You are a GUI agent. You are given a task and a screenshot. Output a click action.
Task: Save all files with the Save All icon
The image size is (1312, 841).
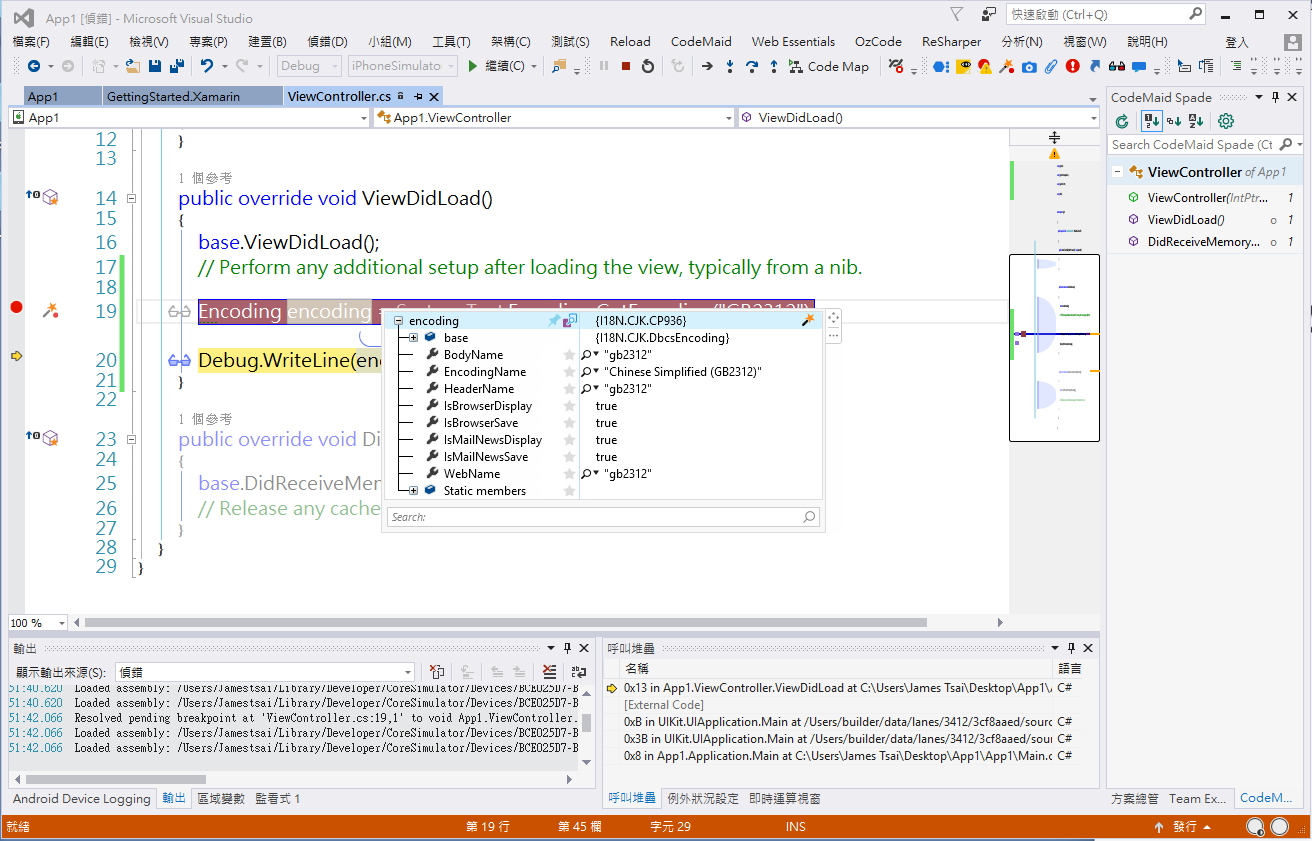[x=176, y=66]
